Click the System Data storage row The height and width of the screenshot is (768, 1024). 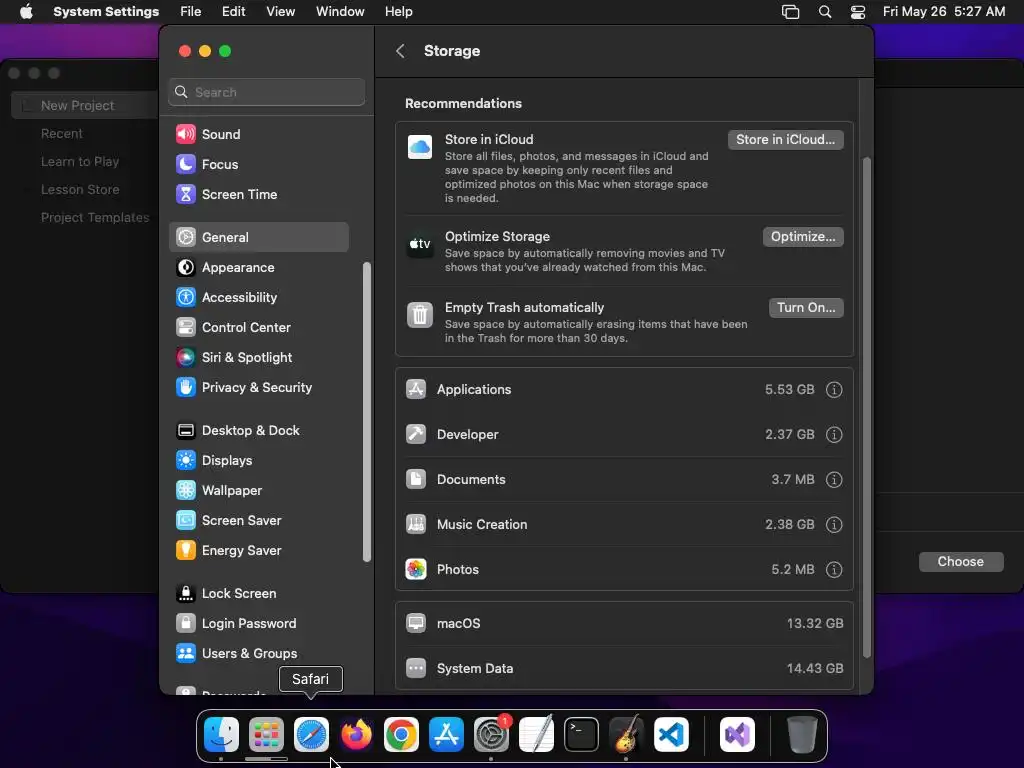(x=624, y=669)
